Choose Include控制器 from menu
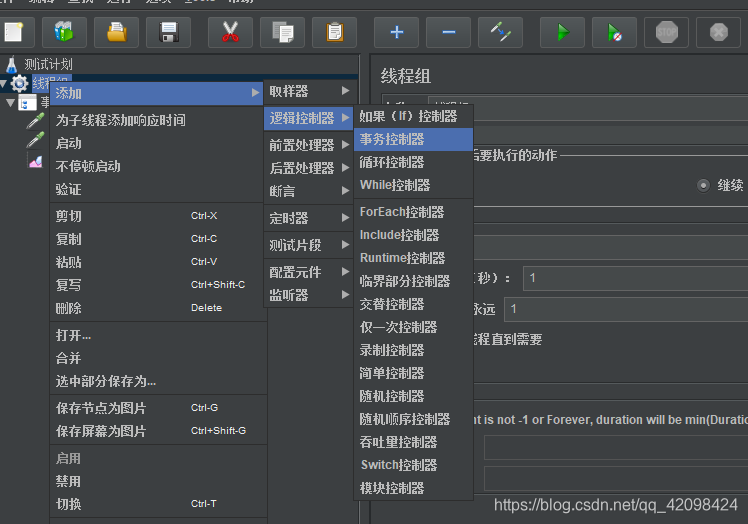748x524 pixels. tap(413, 235)
